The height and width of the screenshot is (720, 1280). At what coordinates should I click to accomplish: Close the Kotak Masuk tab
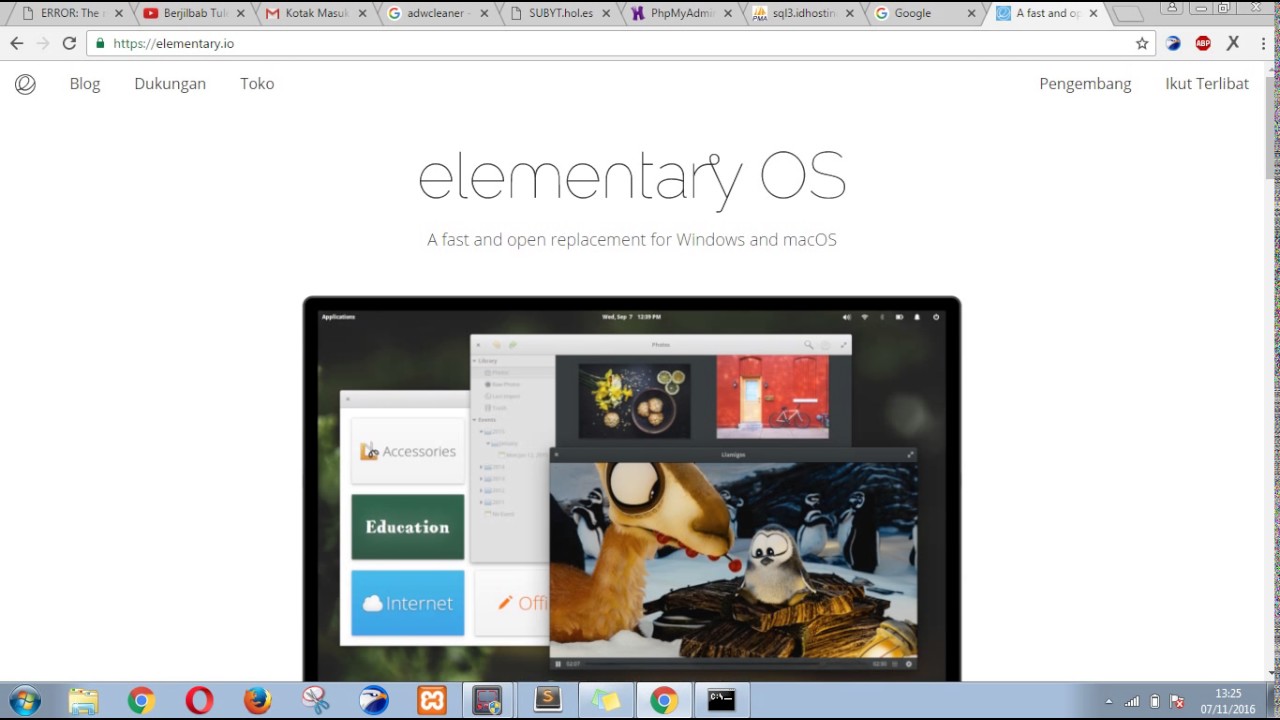(x=362, y=14)
